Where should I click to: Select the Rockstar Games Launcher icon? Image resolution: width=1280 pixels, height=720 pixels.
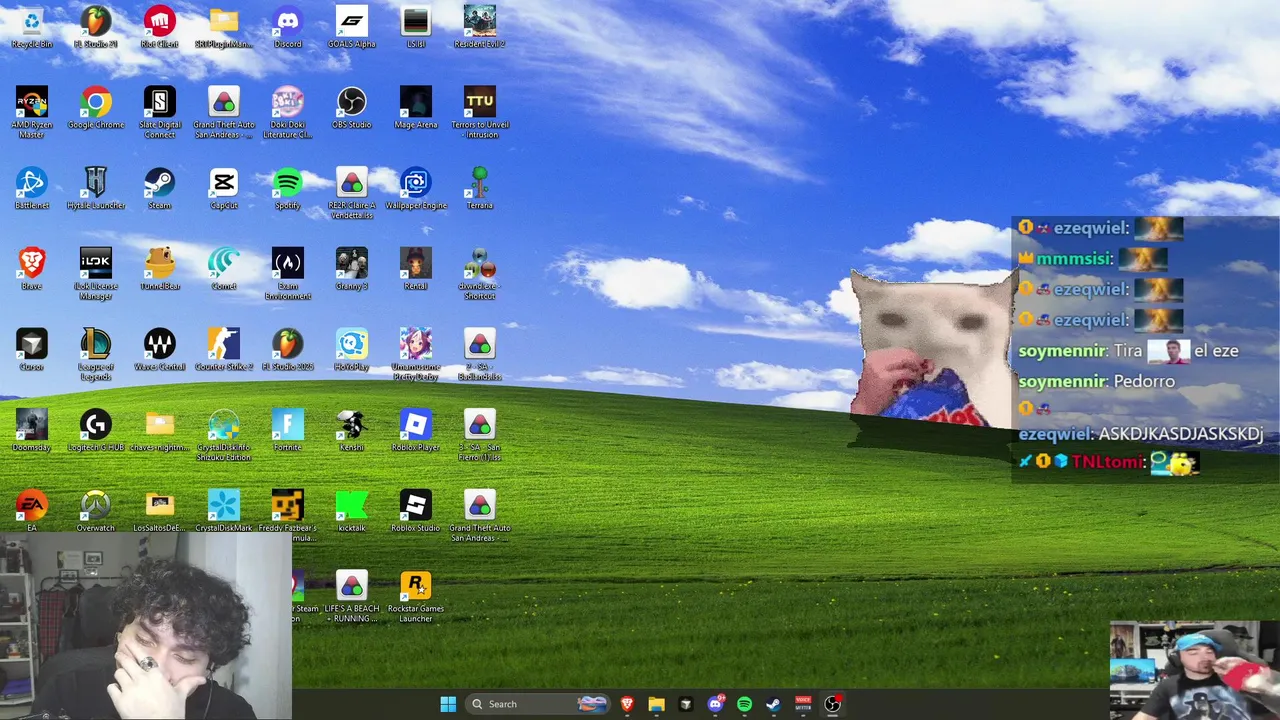click(415, 597)
